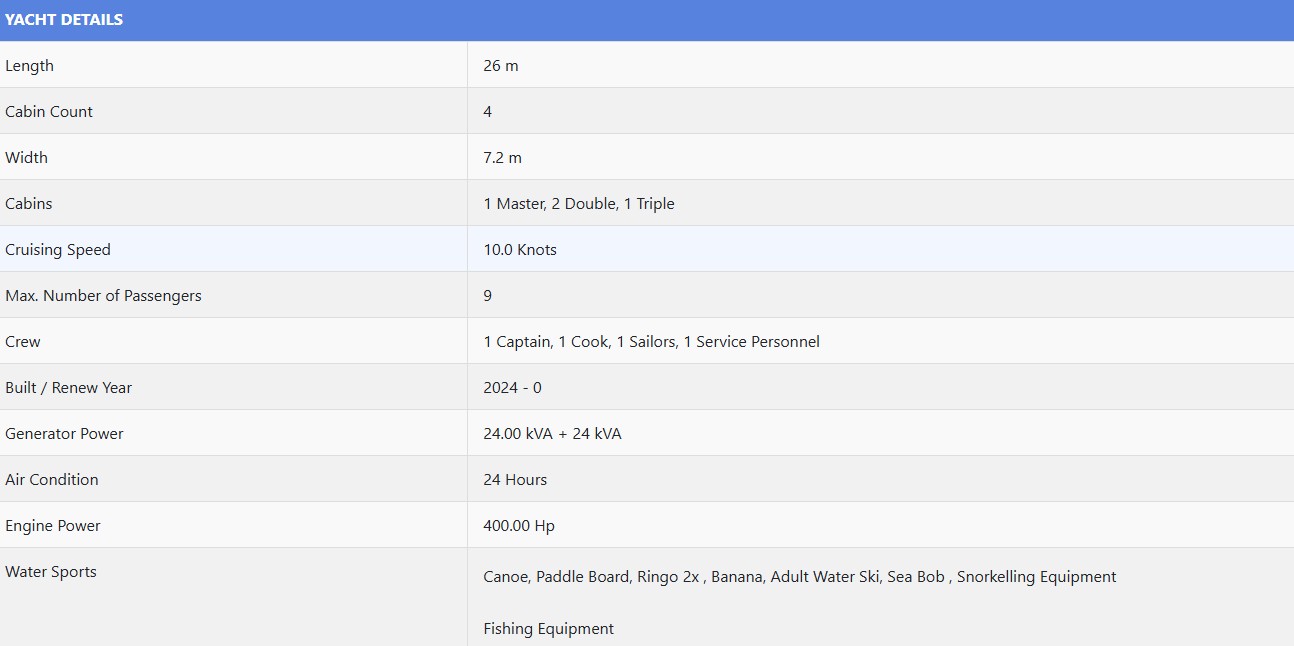1294x646 pixels.
Task: Click the Water Sports label
Action: pyautogui.click(x=51, y=572)
